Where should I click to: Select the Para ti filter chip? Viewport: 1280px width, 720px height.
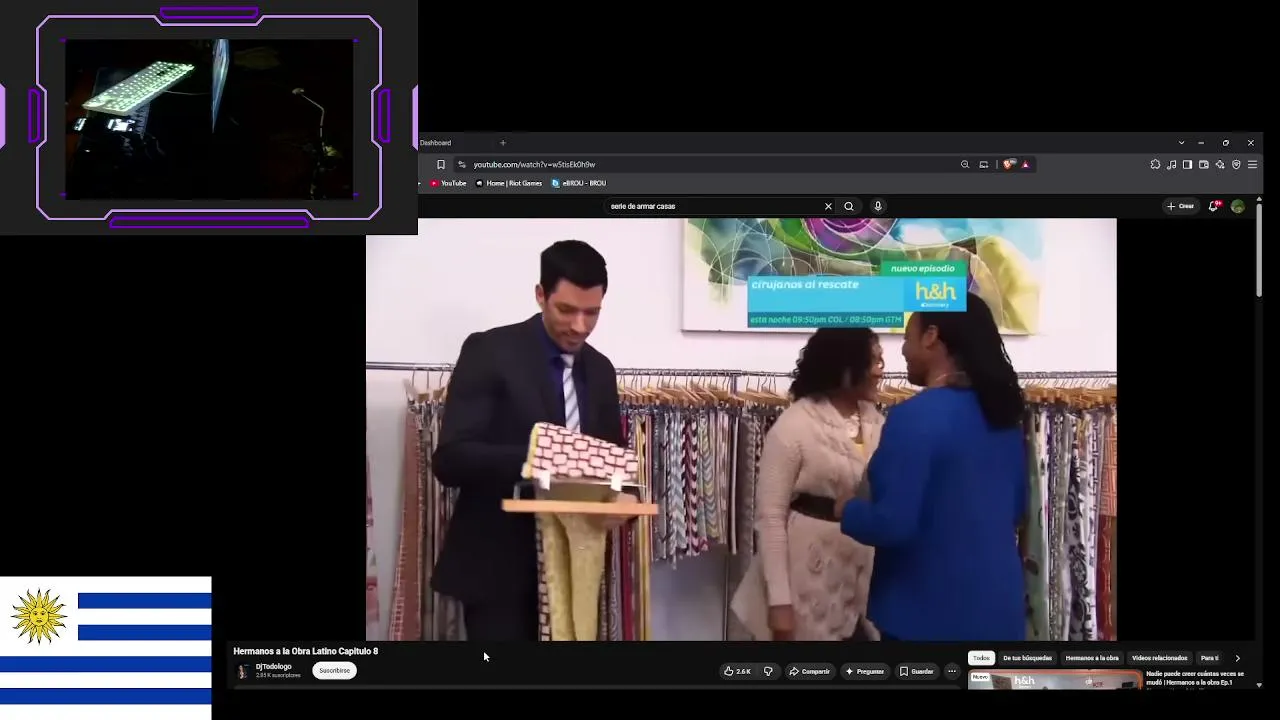coord(1210,658)
